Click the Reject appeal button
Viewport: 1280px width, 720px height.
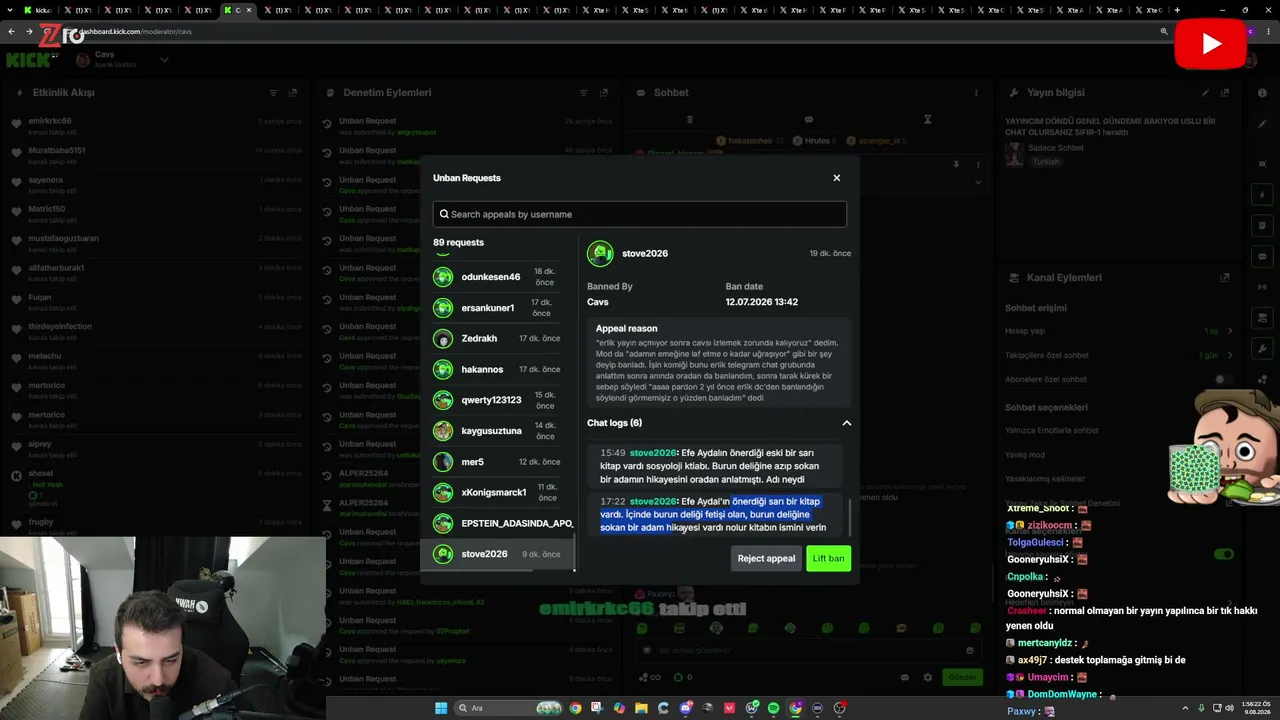pyautogui.click(x=766, y=558)
